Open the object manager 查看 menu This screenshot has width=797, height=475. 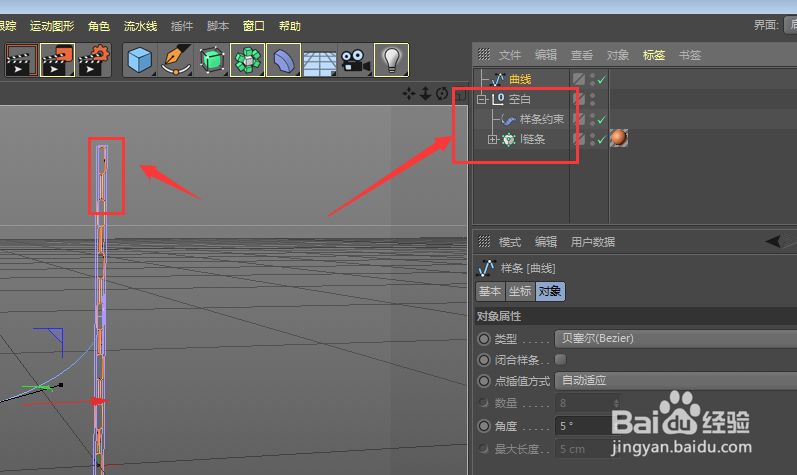(581, 55)
